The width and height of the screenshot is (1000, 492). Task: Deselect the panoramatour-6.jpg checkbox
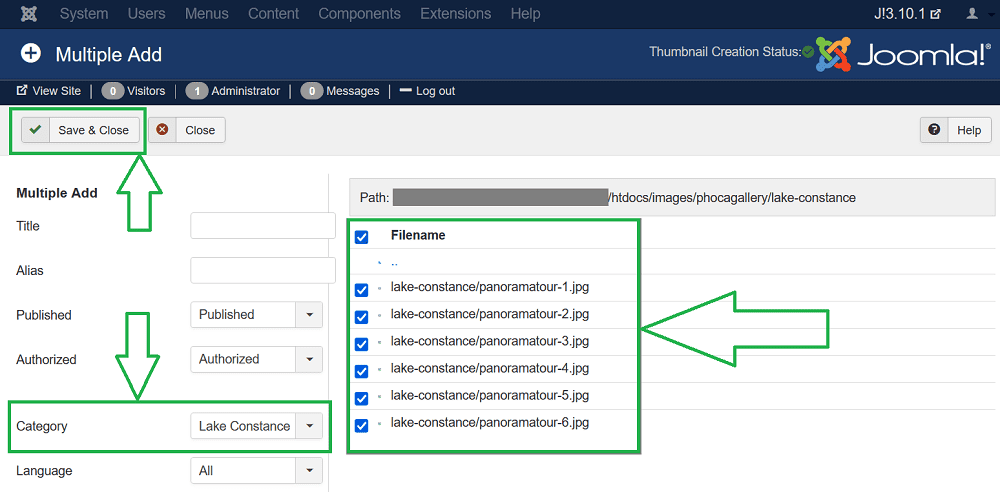pyautogui.click(x=362, y=425)
